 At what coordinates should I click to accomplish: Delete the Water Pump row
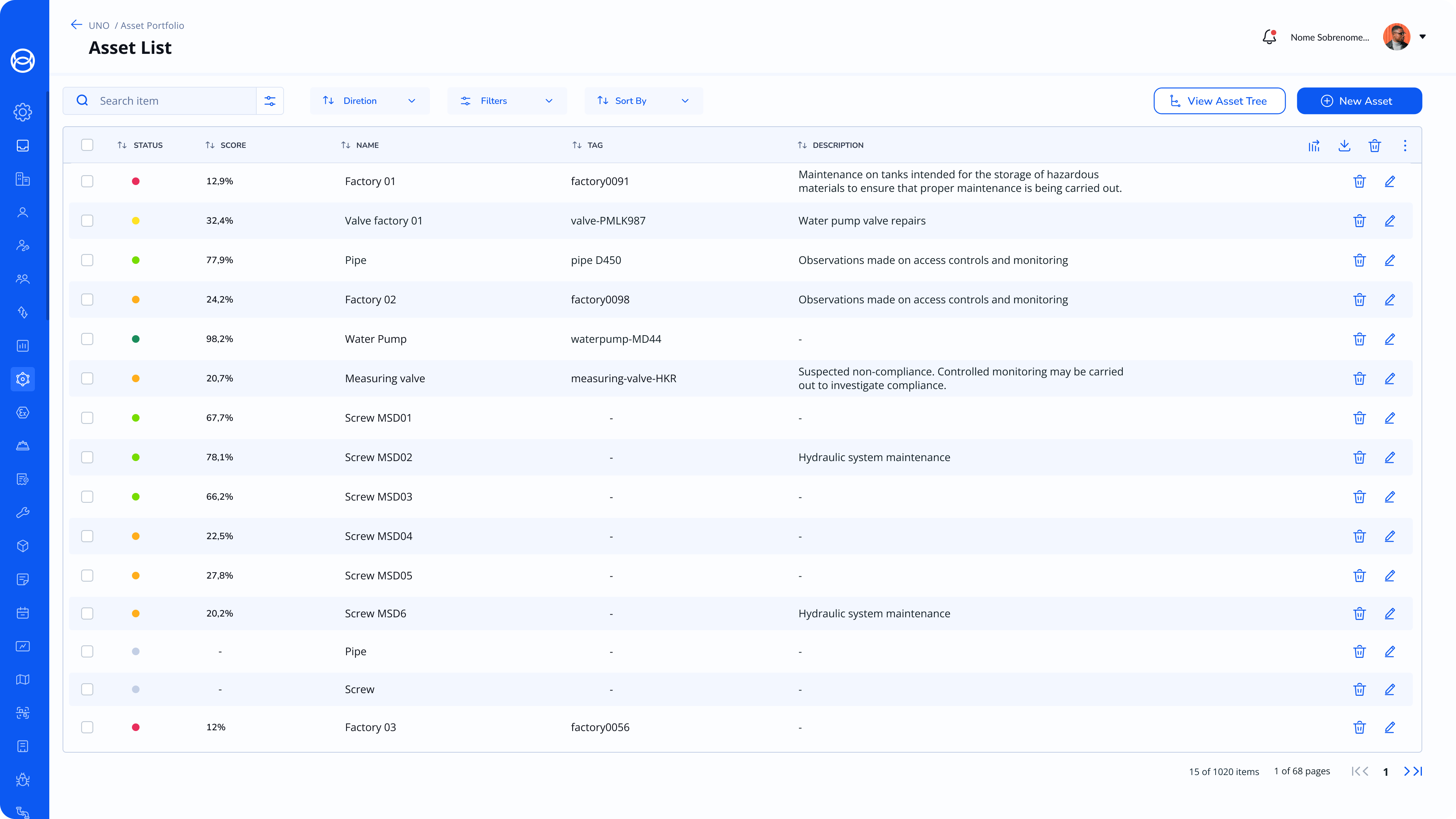pyautogui.click(x=1359, y=339)
